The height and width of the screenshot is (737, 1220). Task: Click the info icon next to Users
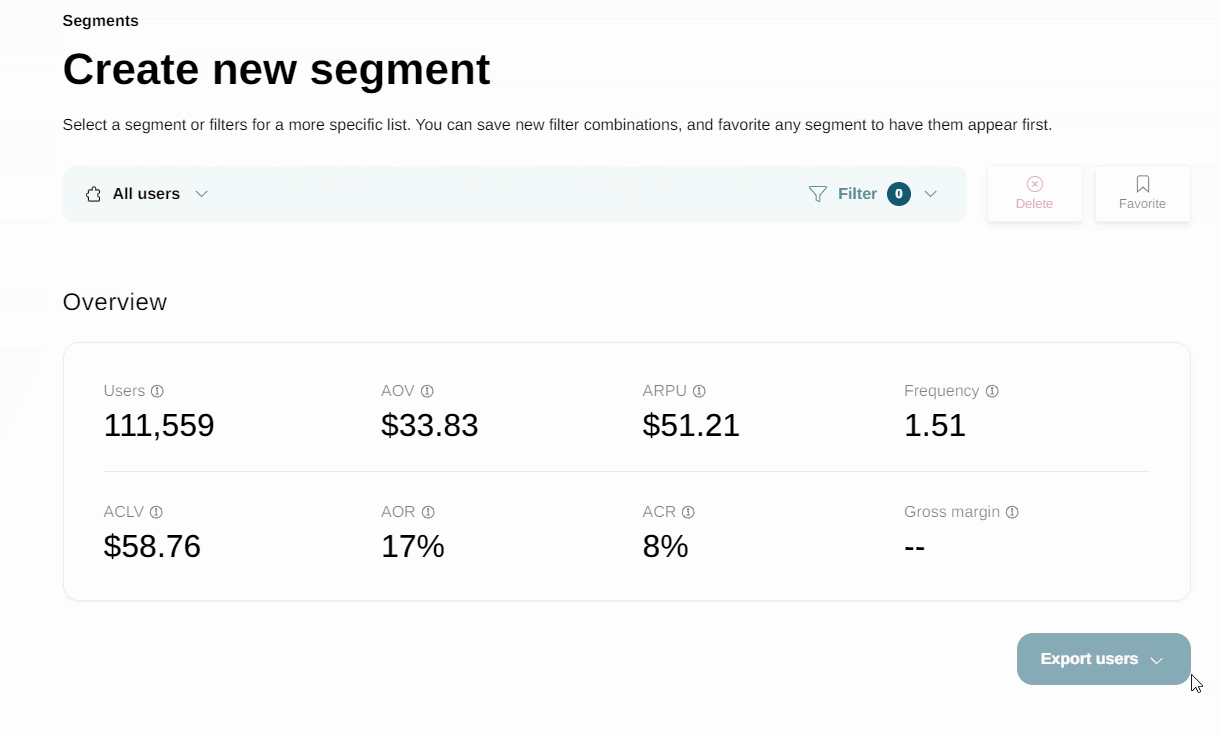click(x=157, y=391)
